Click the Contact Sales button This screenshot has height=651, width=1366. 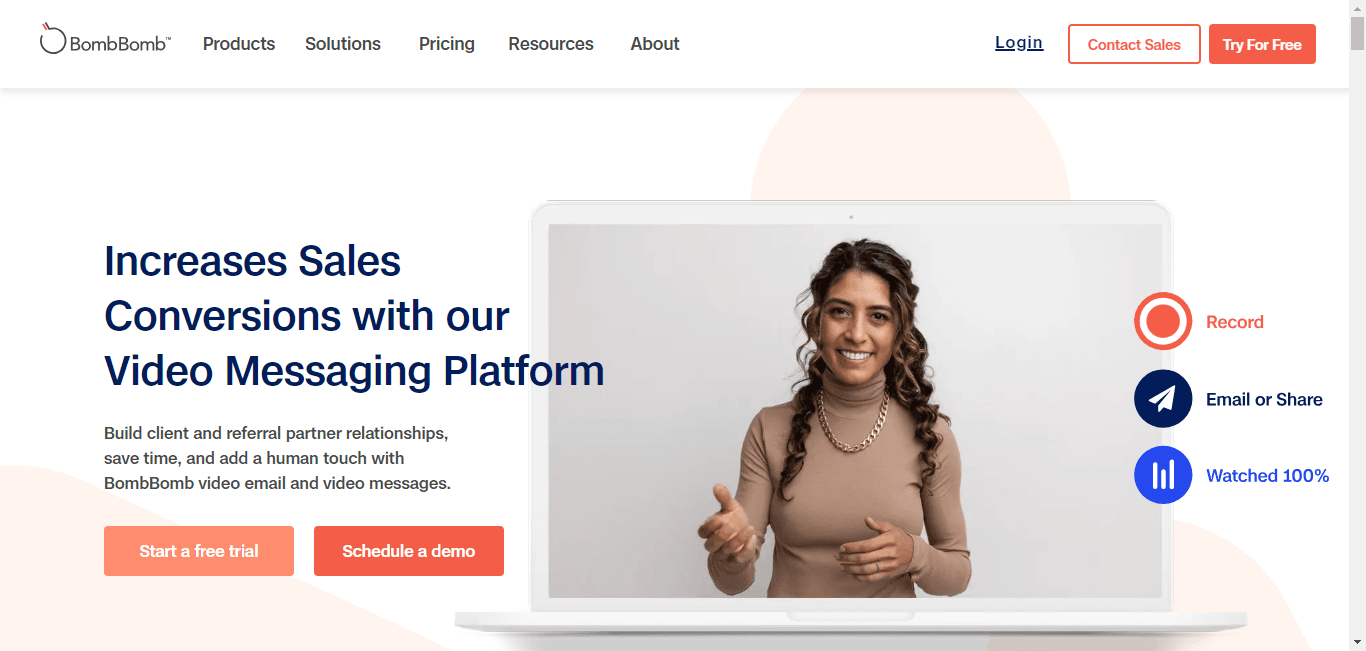(x=1134, y=44)
